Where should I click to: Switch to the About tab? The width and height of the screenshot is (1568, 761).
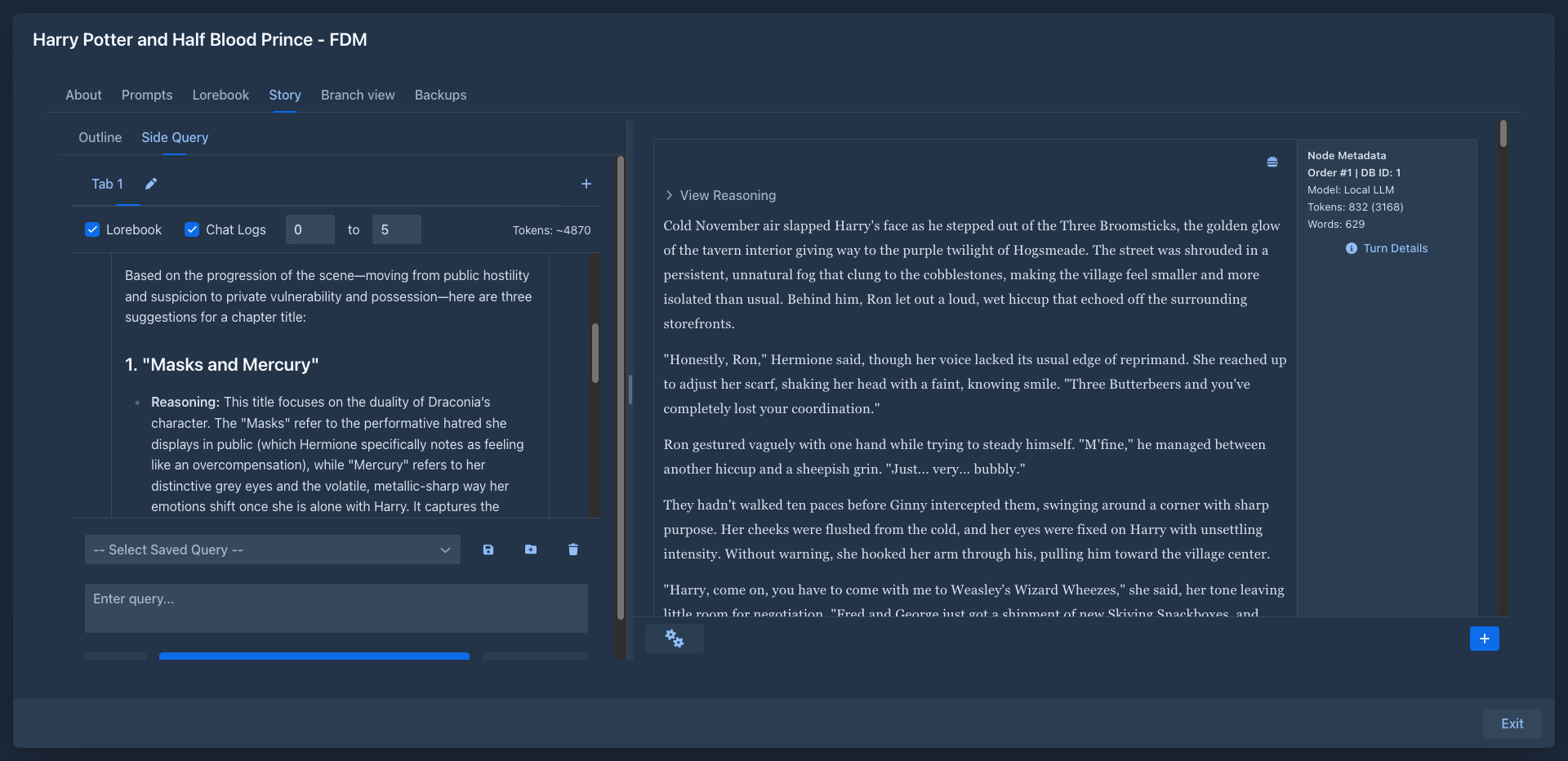click(x=83, y=95)
